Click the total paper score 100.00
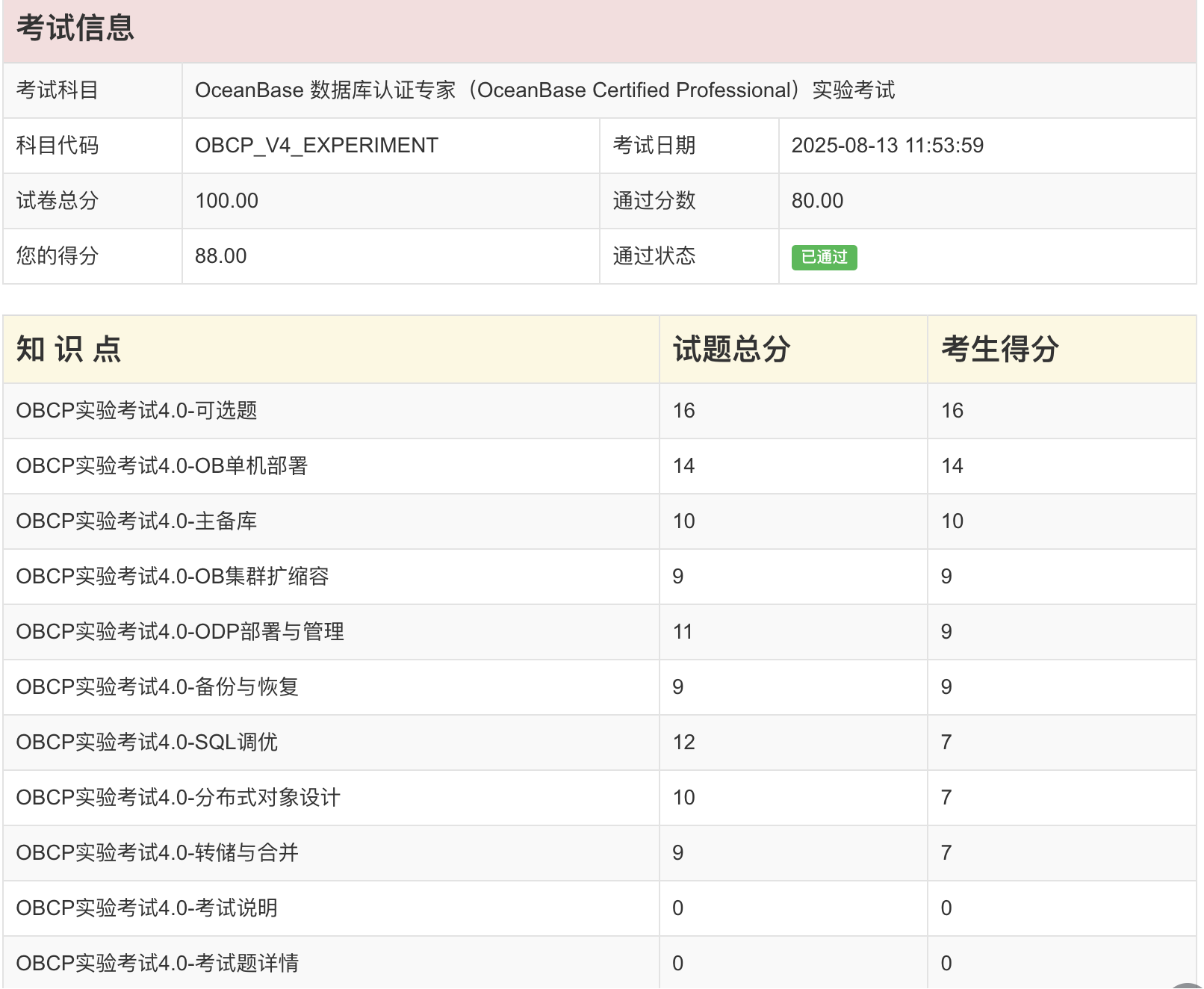This screenshot has width=1204, height=989. coord(226,201)
